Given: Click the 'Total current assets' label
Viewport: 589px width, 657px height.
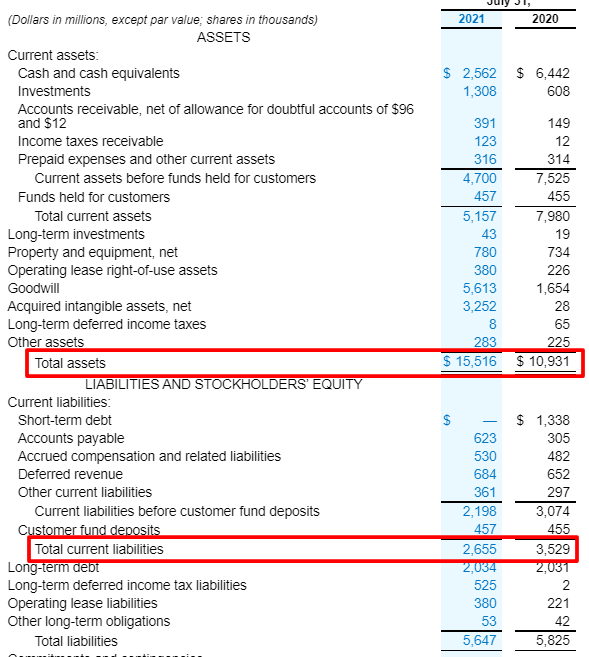Looking at the screenshot, I should point(93,217).
